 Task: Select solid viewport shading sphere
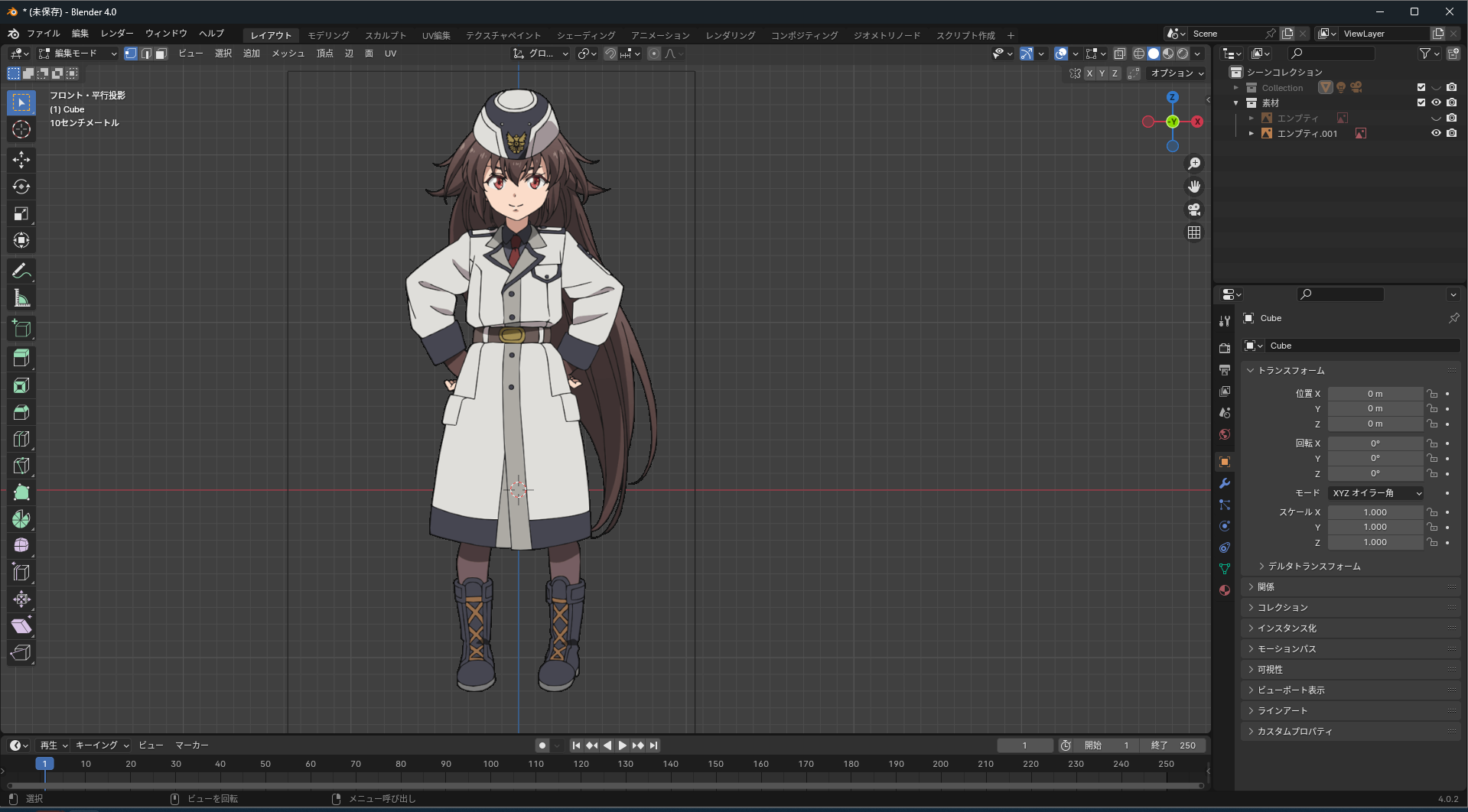point(1154,54)
